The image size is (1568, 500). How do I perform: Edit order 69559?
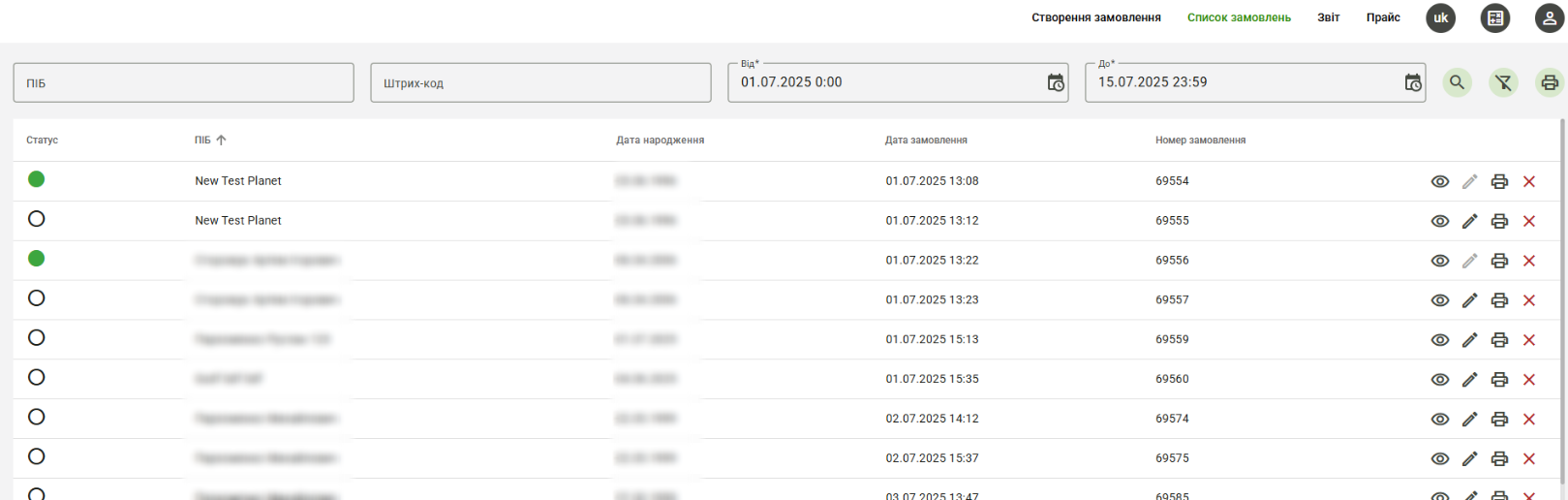1469,340
